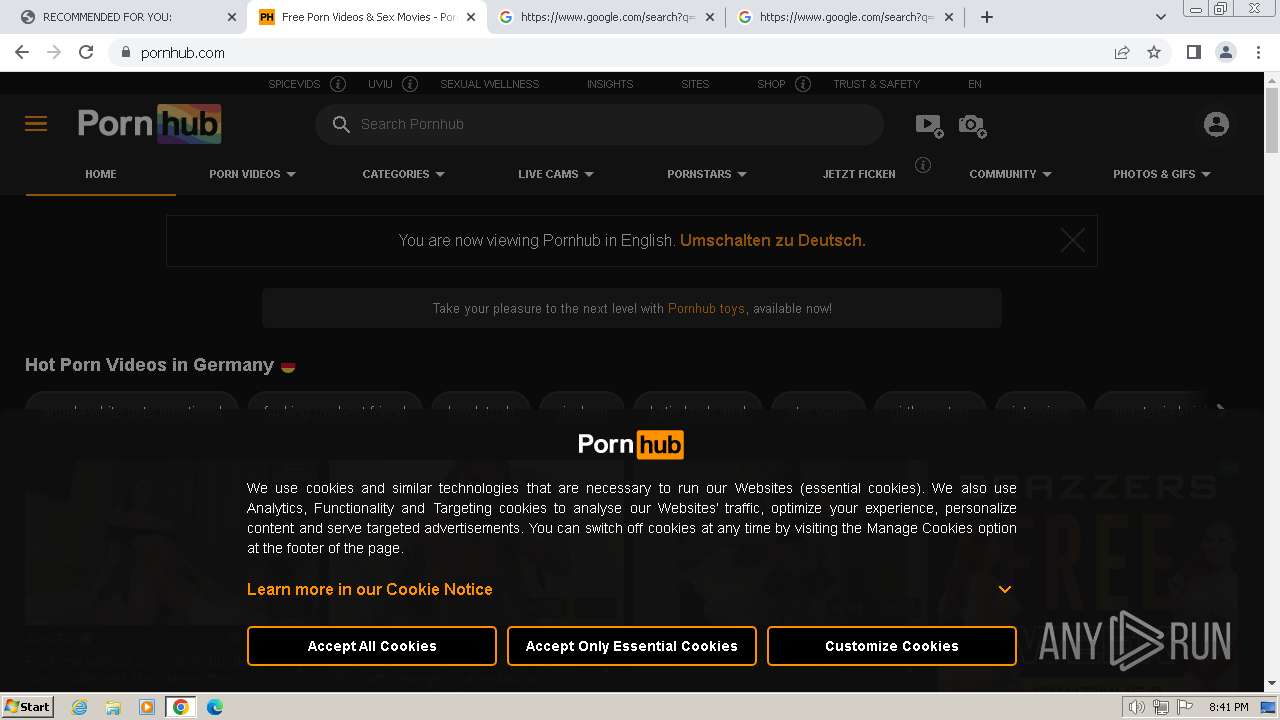Viewport: 1280px width, 720px height.
Task: Click into the Search Pornhub field
Action: click(600, 124)
